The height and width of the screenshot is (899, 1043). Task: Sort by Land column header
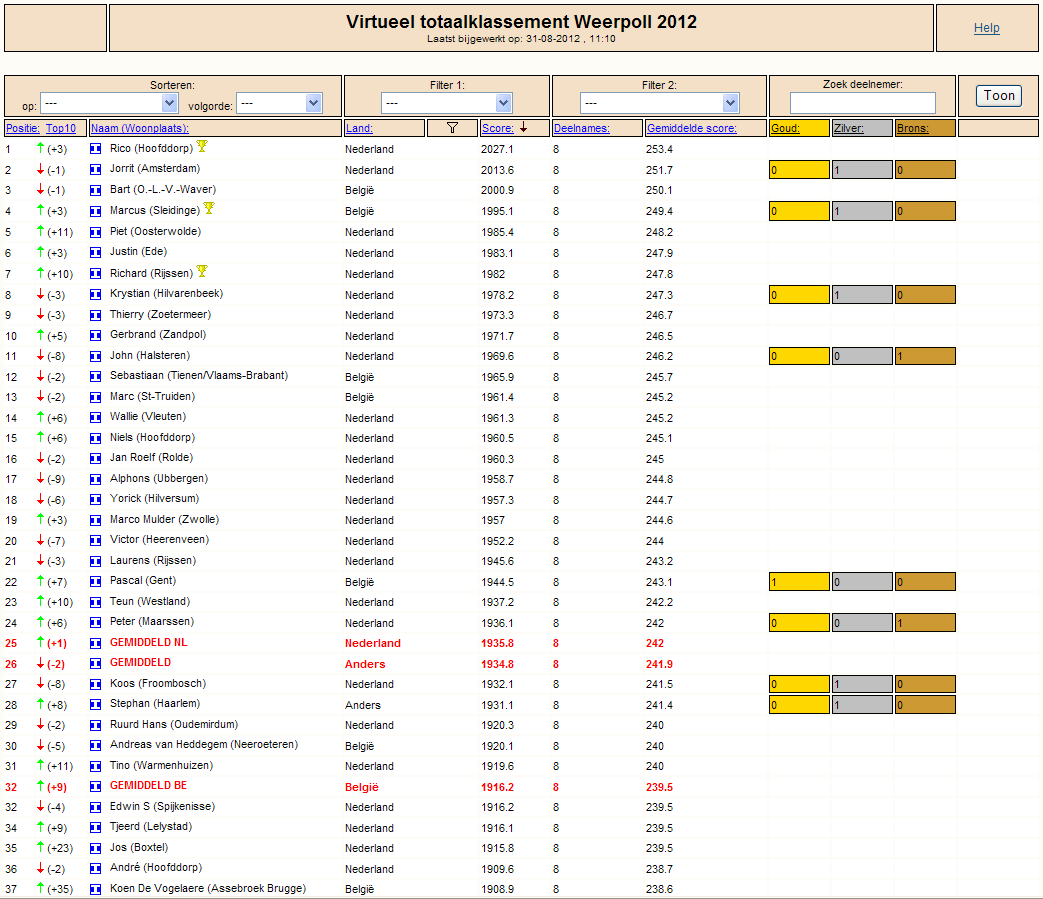pos(359,128)
